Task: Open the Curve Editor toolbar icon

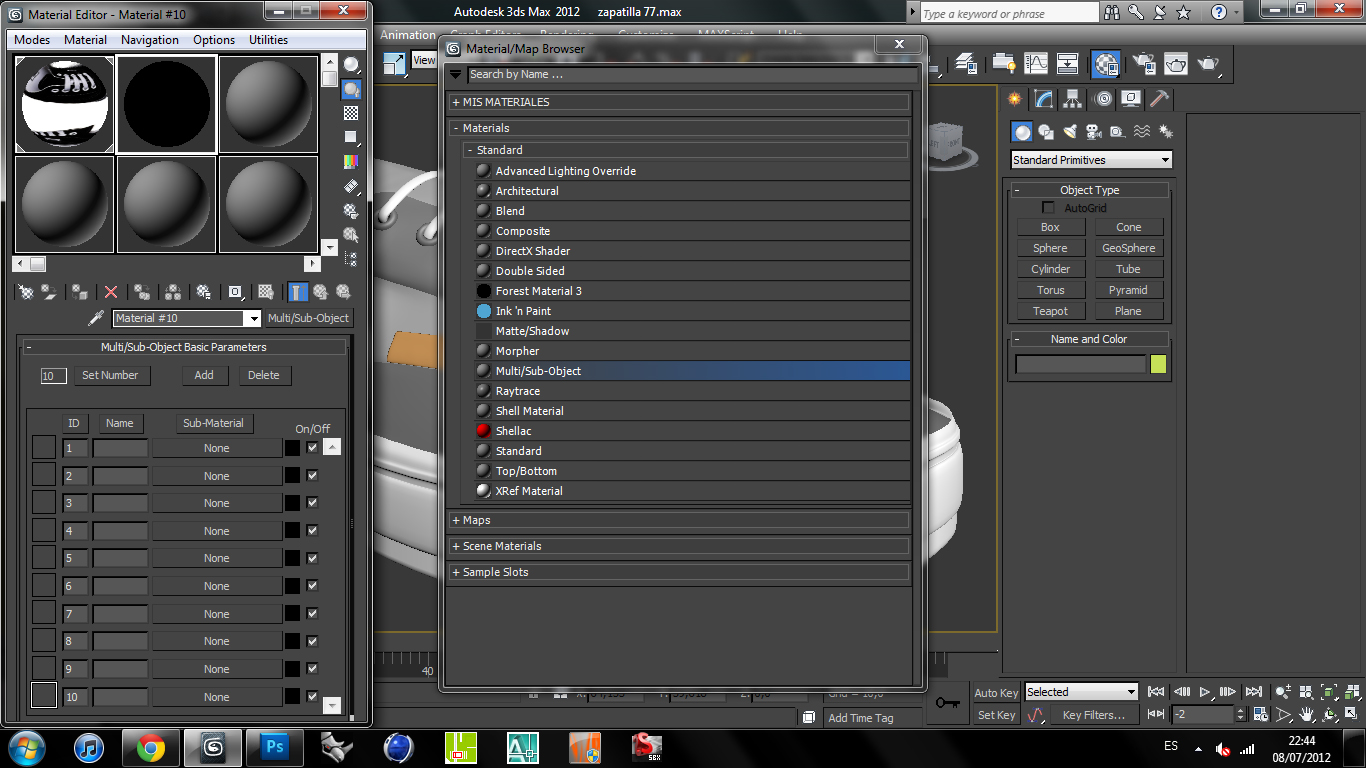Action: pos(1037,64)
